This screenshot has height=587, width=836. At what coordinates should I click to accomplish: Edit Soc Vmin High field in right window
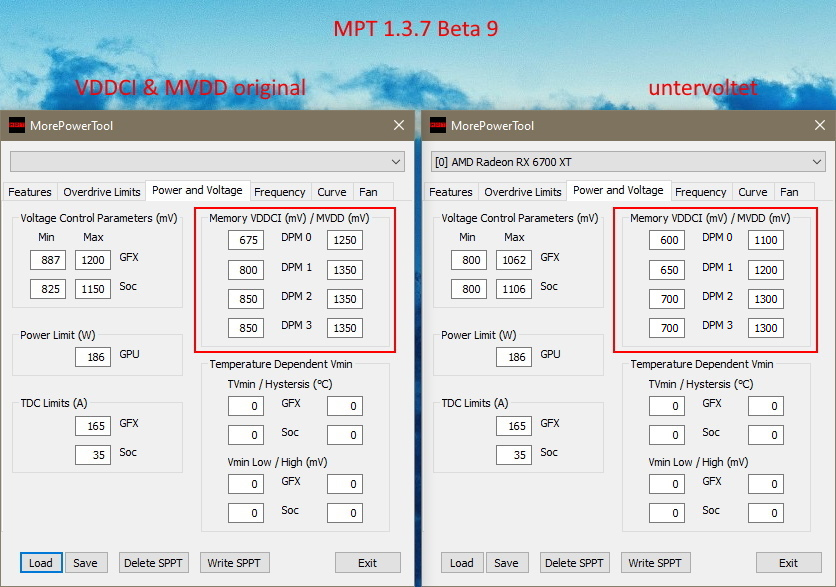point(766,513)
